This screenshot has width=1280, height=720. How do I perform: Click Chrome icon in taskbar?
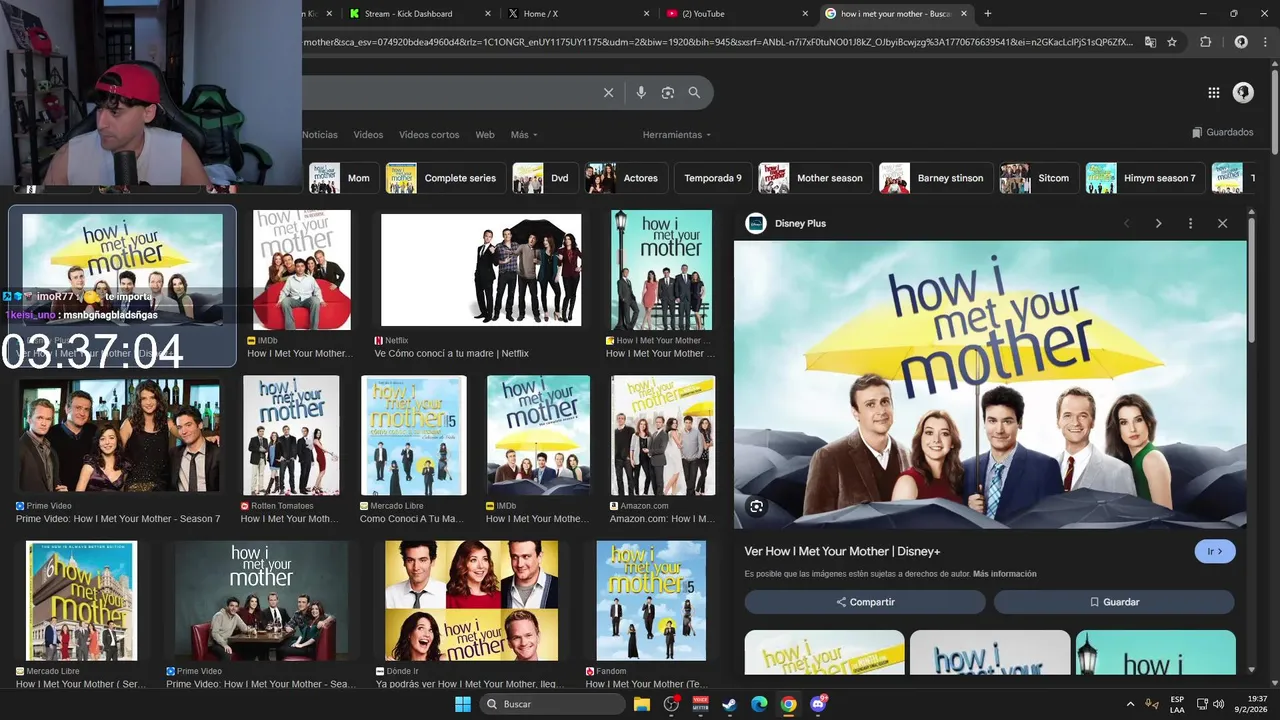[x=789, y=704]
